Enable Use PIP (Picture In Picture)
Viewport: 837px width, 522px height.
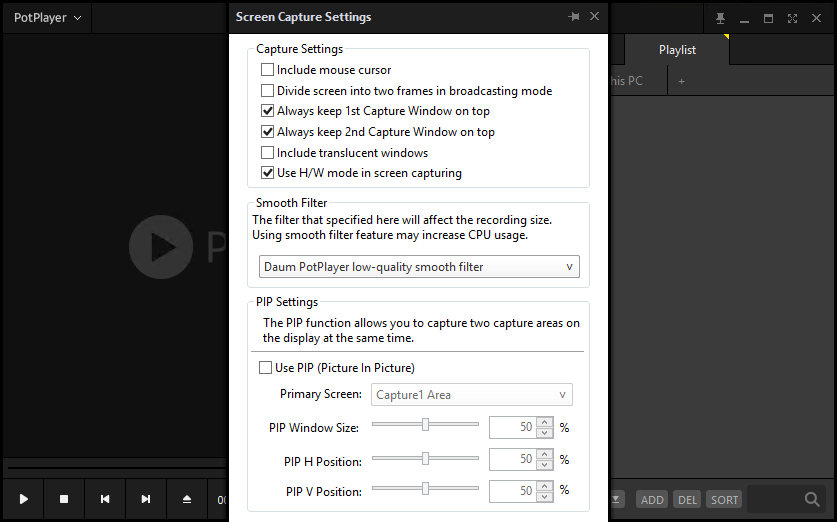coord(265,368)
